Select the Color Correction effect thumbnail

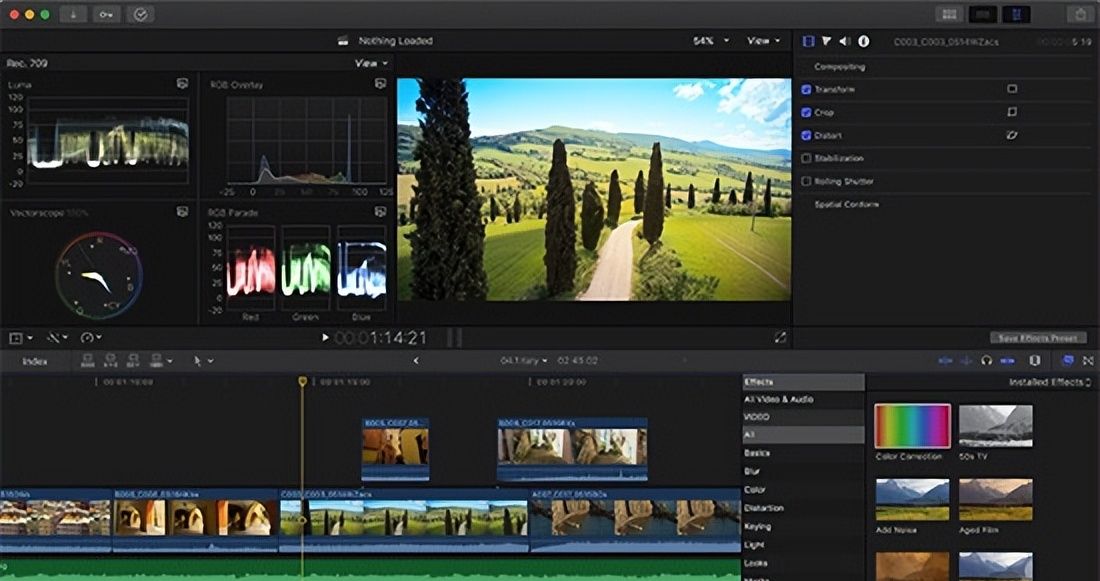point(912,426)
